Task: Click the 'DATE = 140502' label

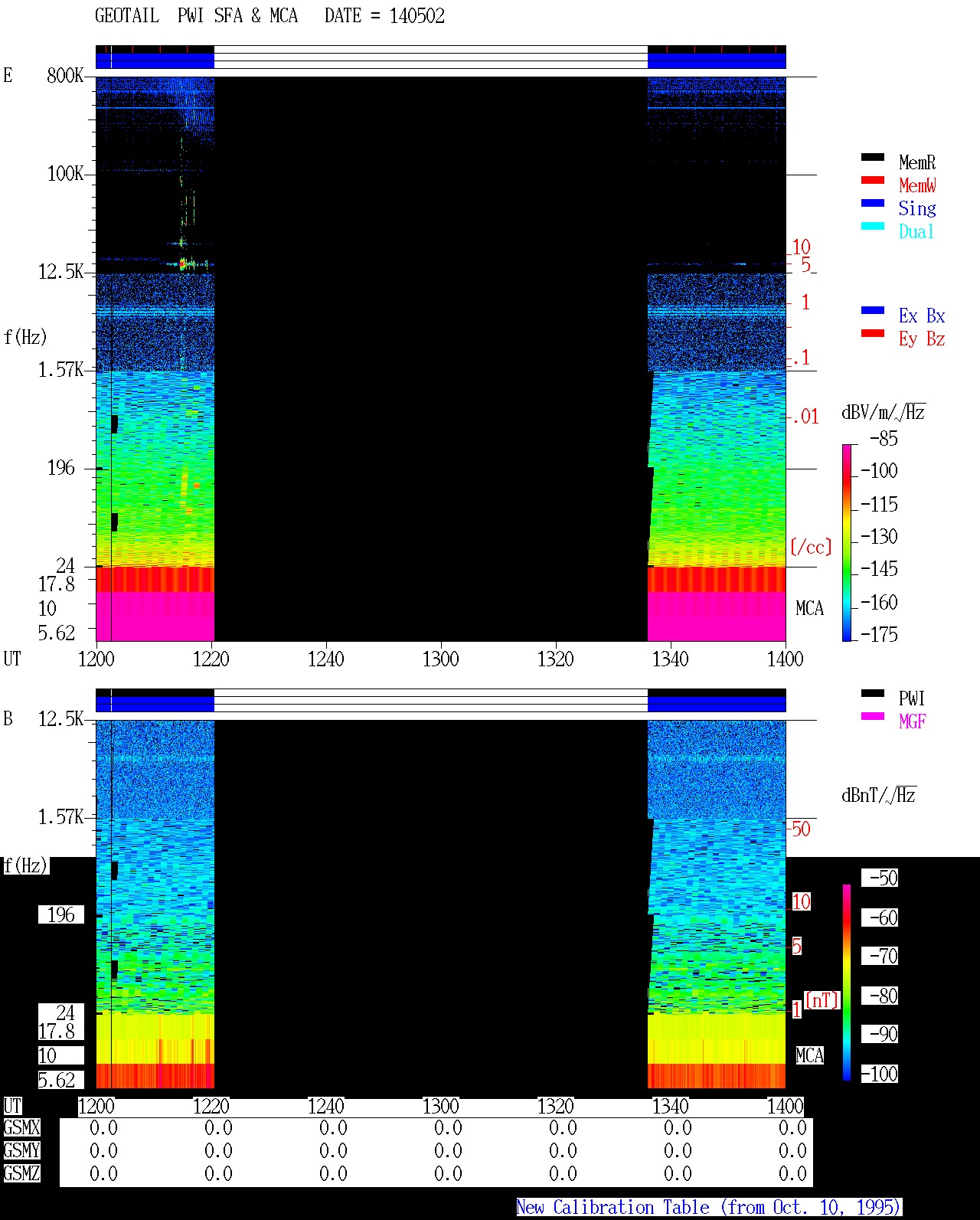Action: [384, 16]
